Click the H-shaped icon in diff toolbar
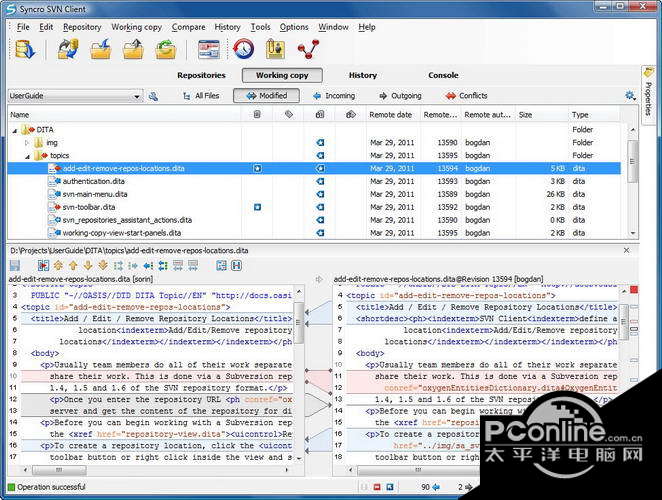The width and height of the screenshot is (662, 500). (x=236, y=266)
